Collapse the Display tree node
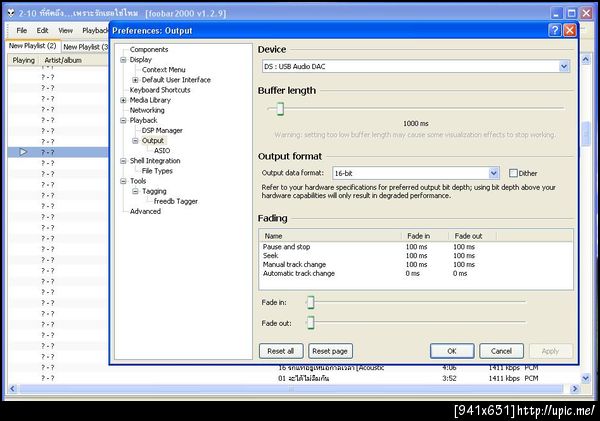 click(123, 60)
